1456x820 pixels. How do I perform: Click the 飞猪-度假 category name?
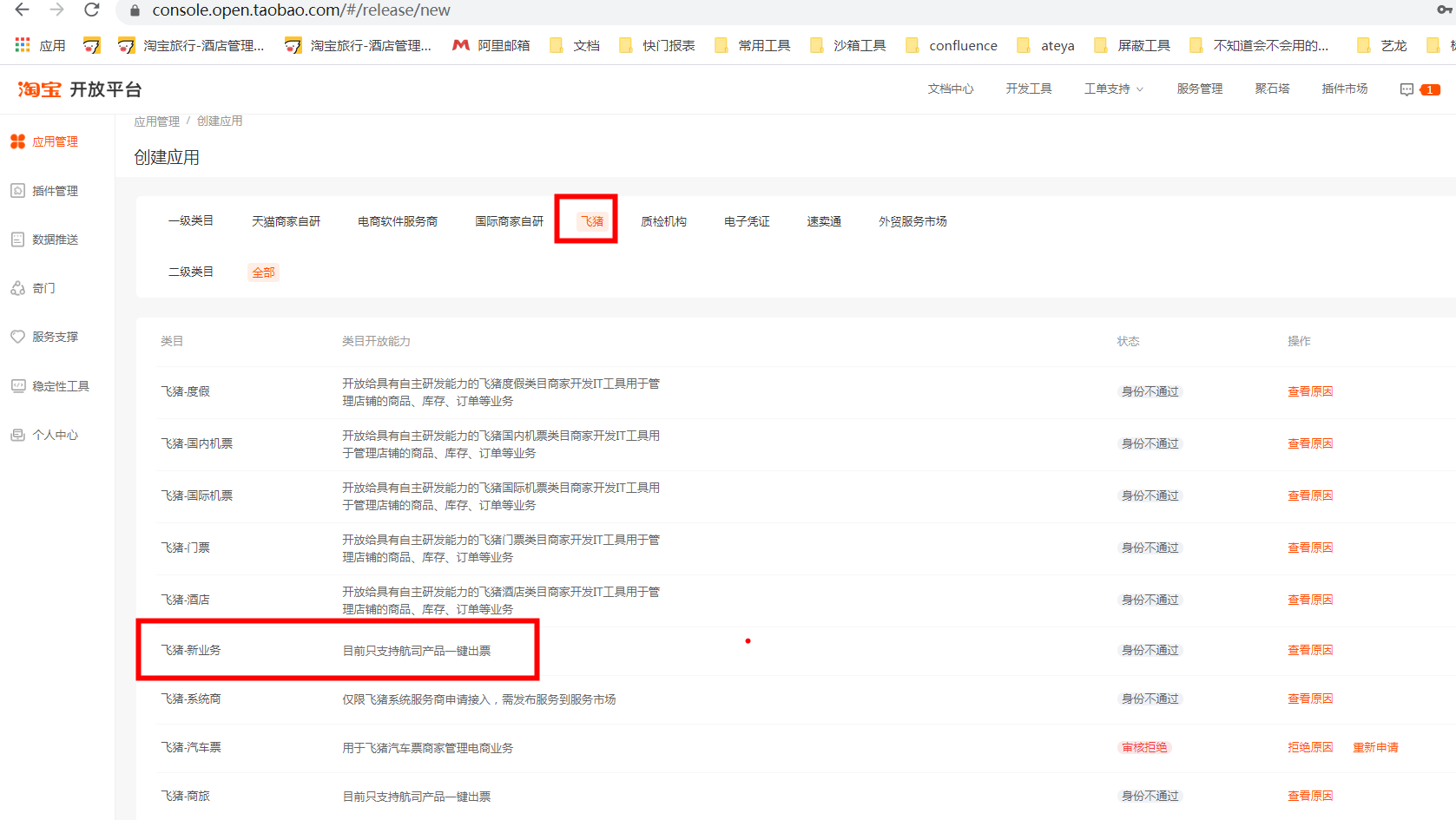(185, 391)
